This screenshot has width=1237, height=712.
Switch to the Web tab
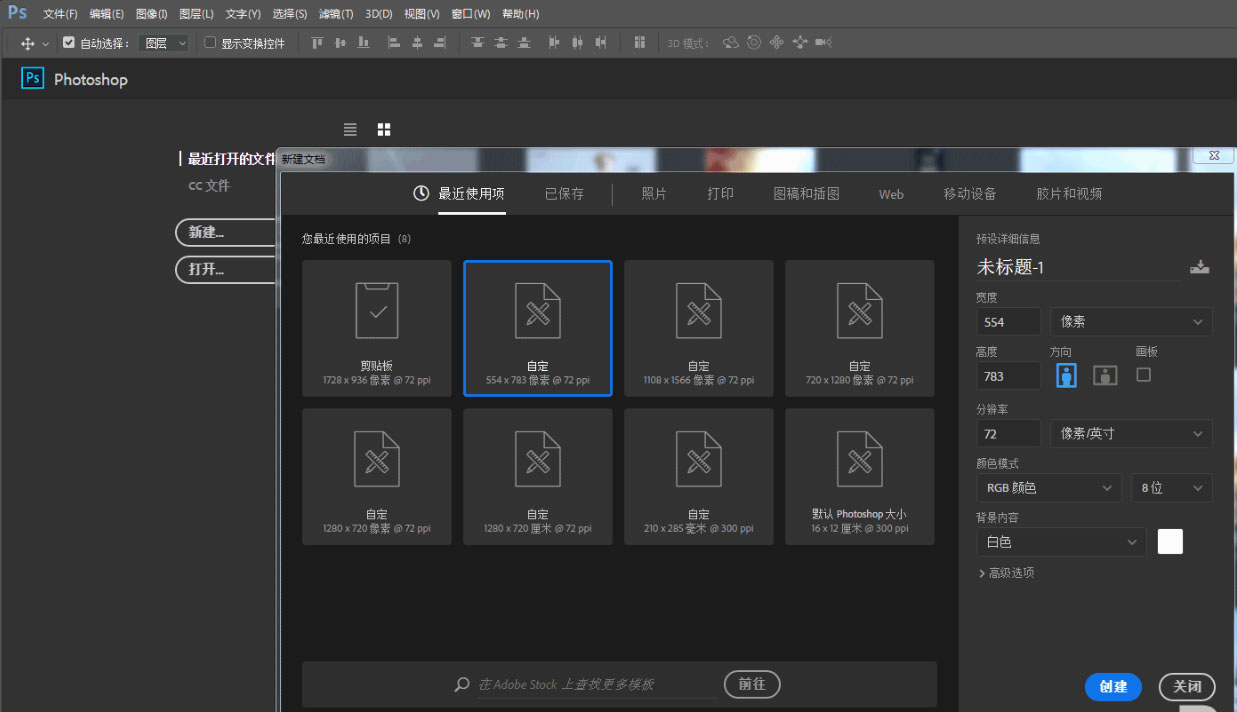pyautogui.click(x=891, y=194)
